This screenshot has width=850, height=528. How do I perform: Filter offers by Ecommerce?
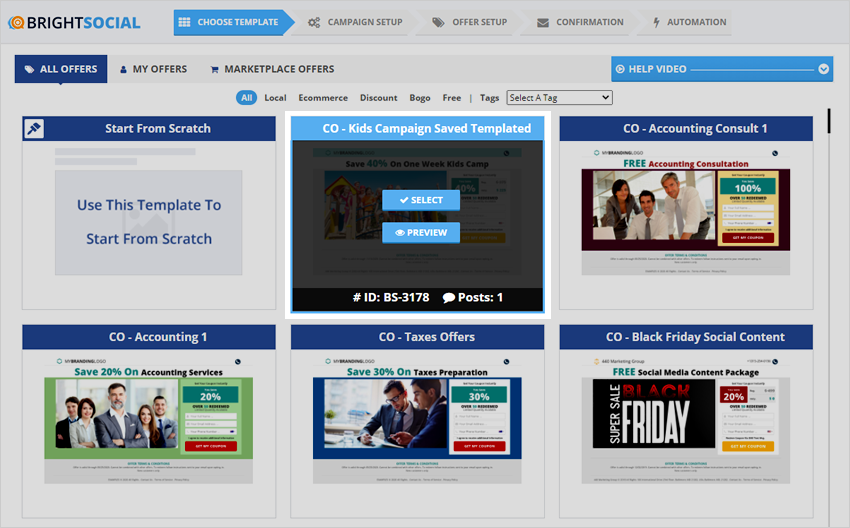click(323, 98)
